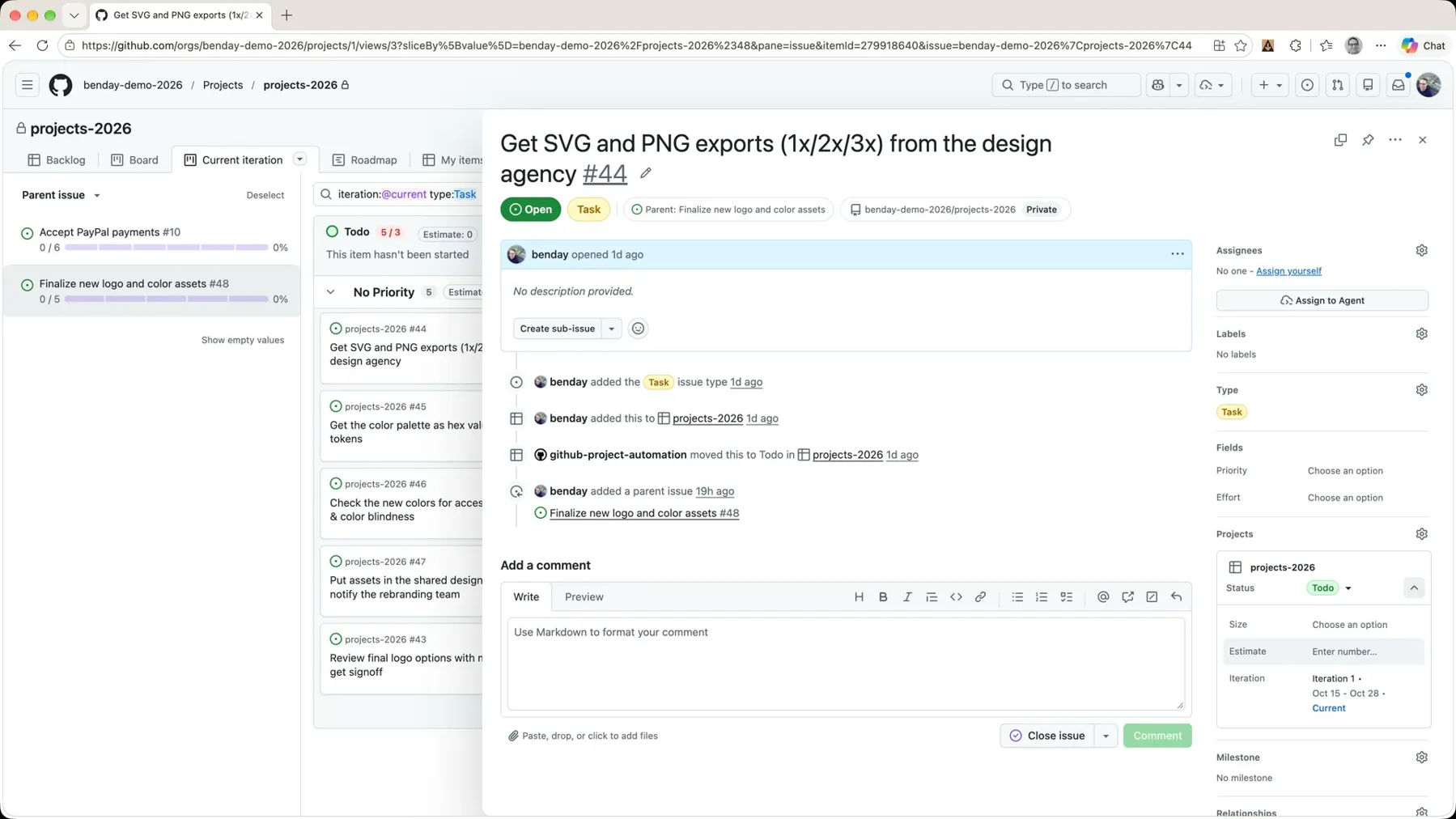Copy issue link icon near title
This screenshot has width=1456, height=819.
point(1340,140)
